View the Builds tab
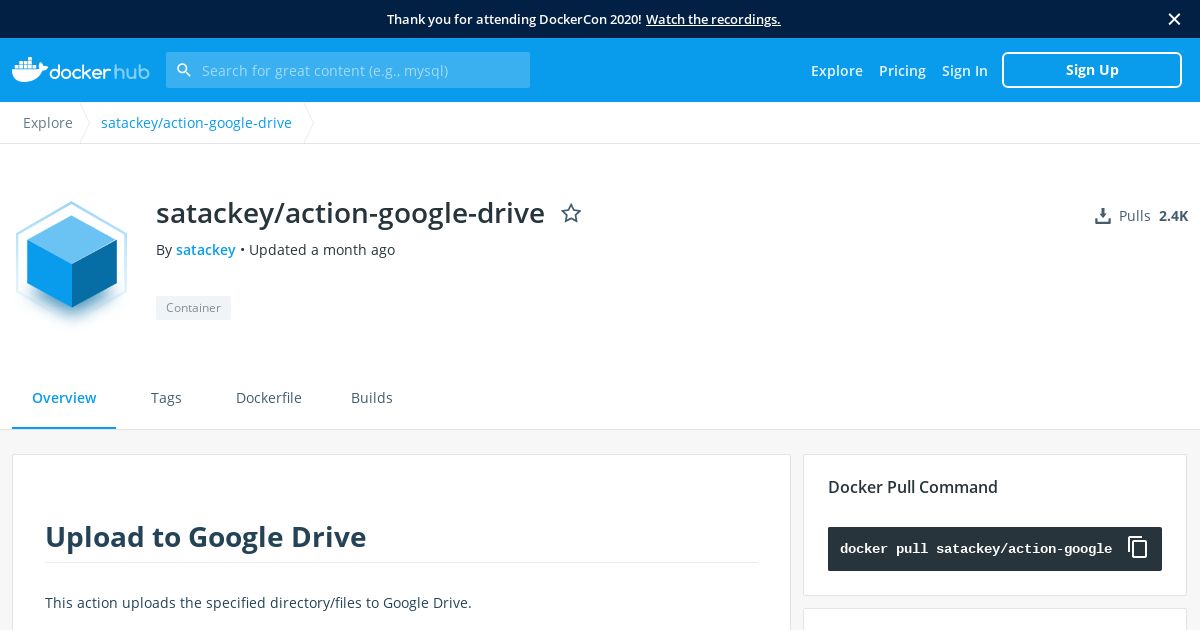The image size is (1200, 630). pyautogui.click(x=372, y=398)
